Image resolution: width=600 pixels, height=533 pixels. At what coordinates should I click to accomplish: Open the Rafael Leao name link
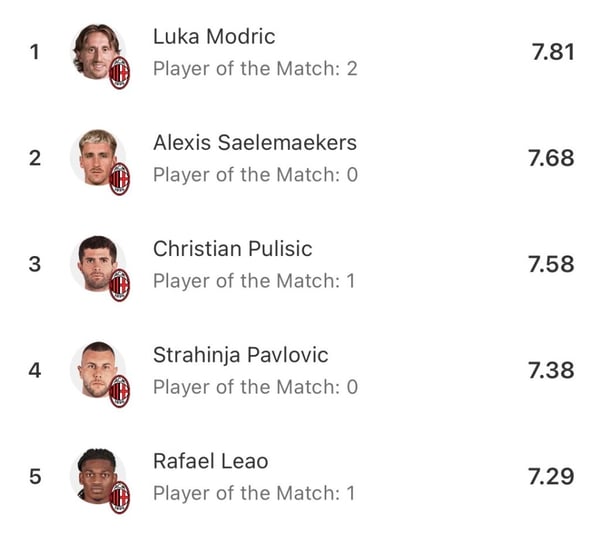(x=210, y=461)
